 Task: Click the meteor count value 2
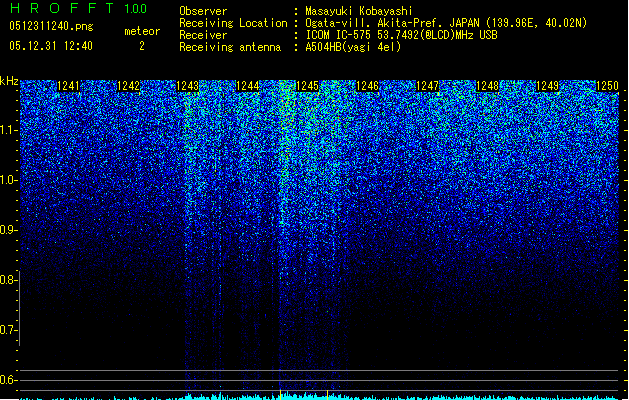(x=142, y=46)
